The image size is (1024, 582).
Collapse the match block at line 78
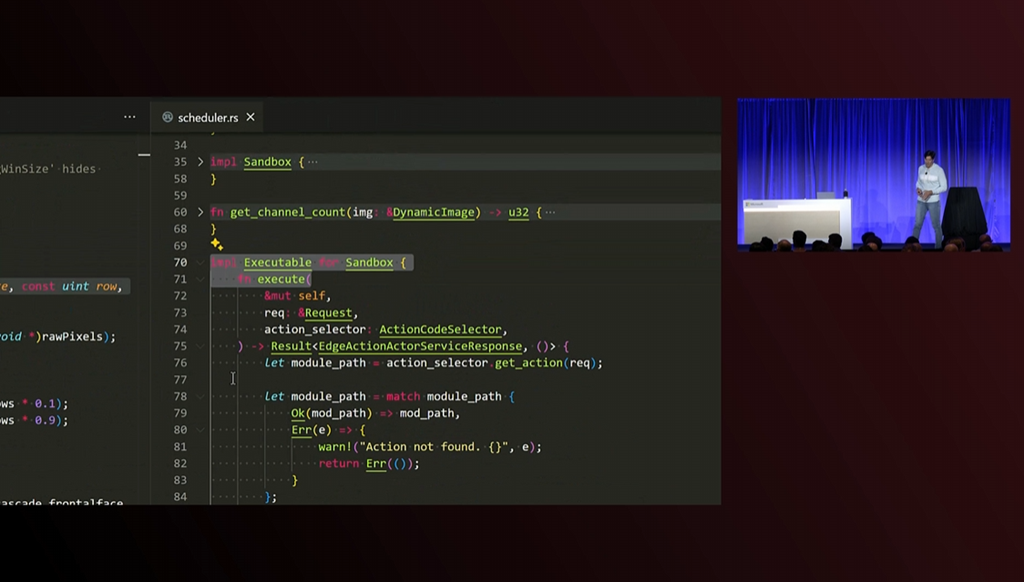coord(200,396)
